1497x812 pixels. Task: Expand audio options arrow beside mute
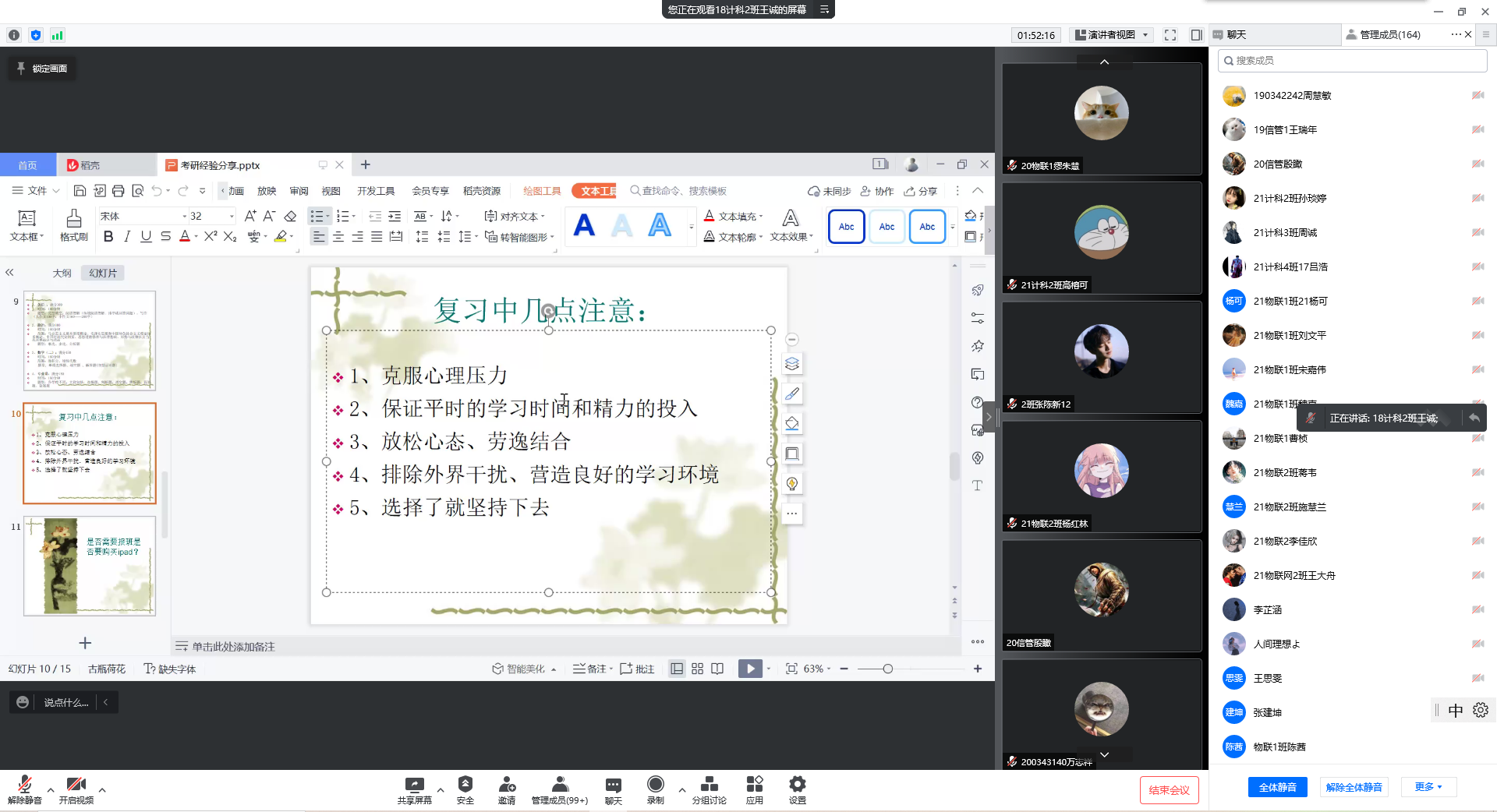[x=51, y=789]
